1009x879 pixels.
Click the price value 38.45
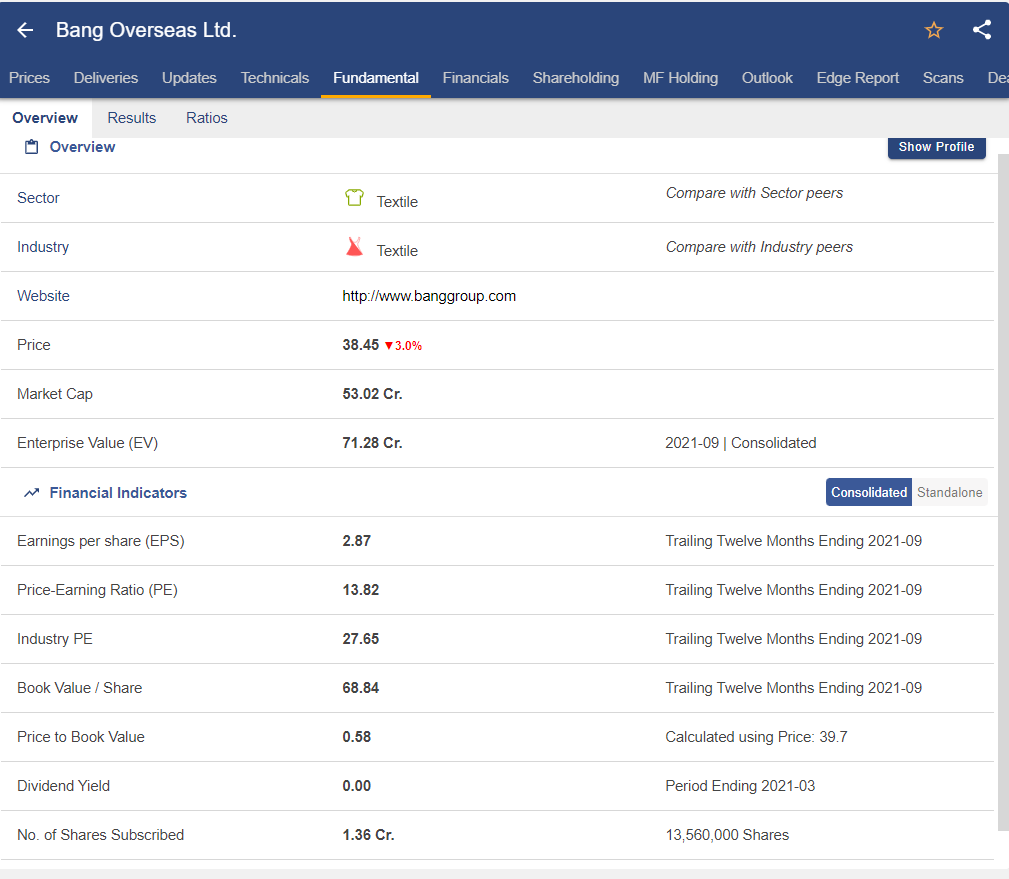360,345
